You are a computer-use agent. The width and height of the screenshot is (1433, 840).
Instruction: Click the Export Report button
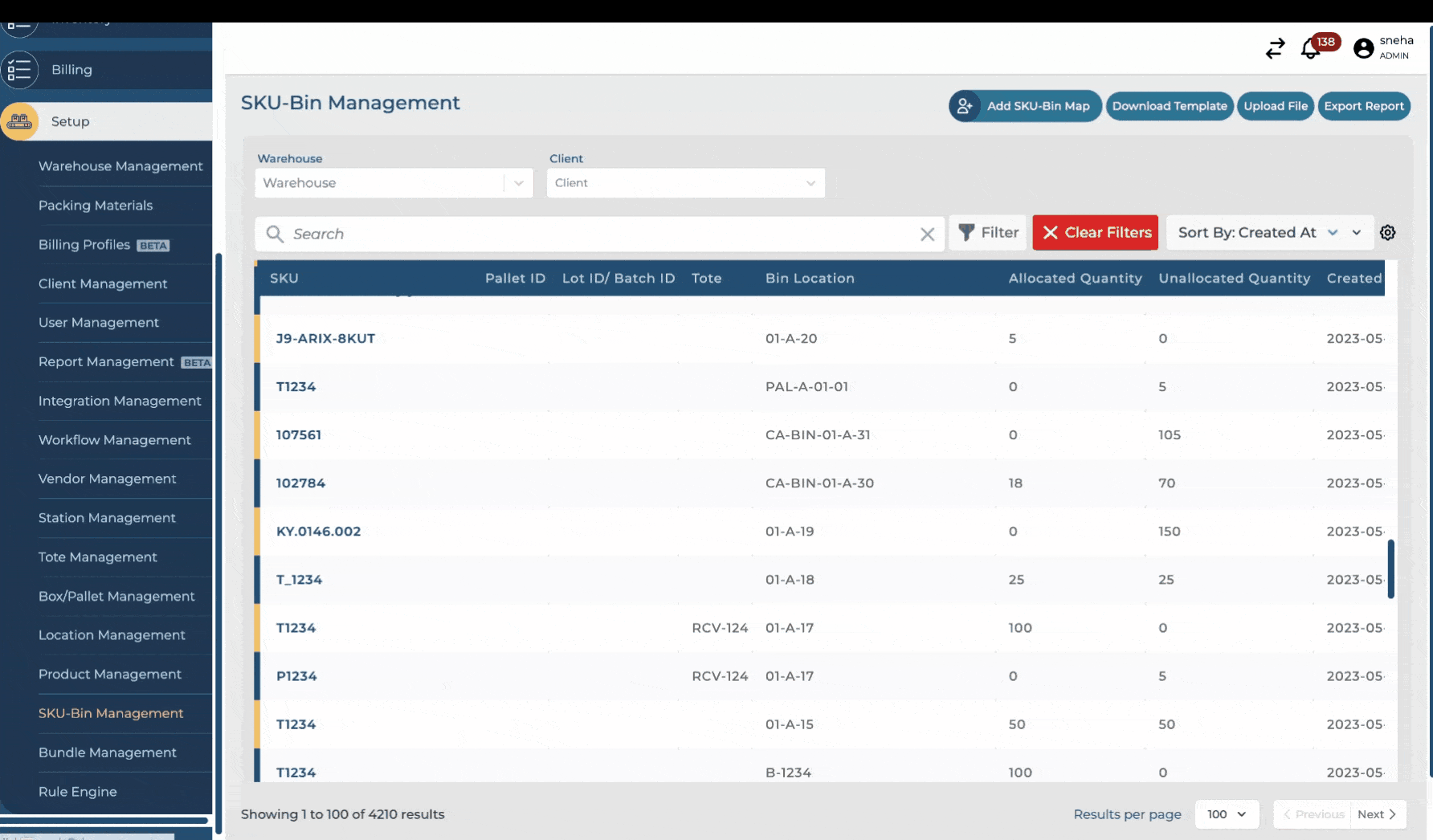(x=1363, y=106)
